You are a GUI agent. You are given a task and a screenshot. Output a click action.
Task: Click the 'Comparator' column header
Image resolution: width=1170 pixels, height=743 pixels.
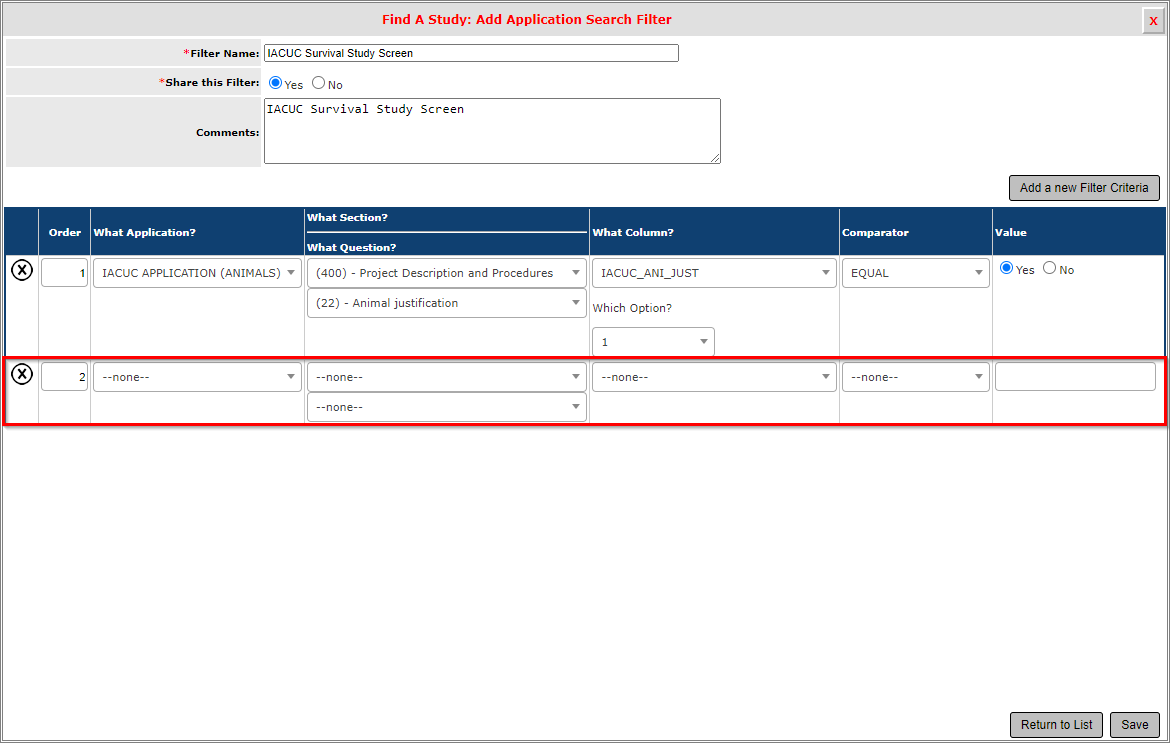pyautogui.click(x=875, y=232)
